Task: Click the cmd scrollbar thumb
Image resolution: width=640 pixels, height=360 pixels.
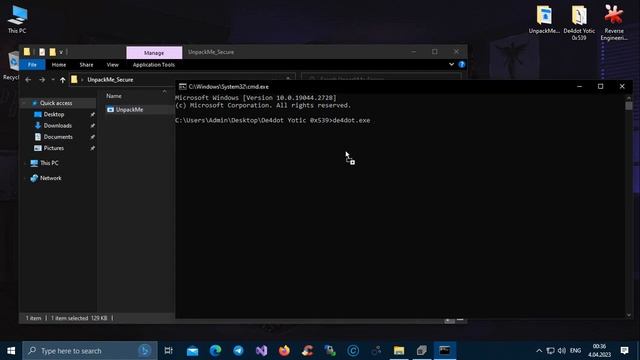Action: (629, 105)
